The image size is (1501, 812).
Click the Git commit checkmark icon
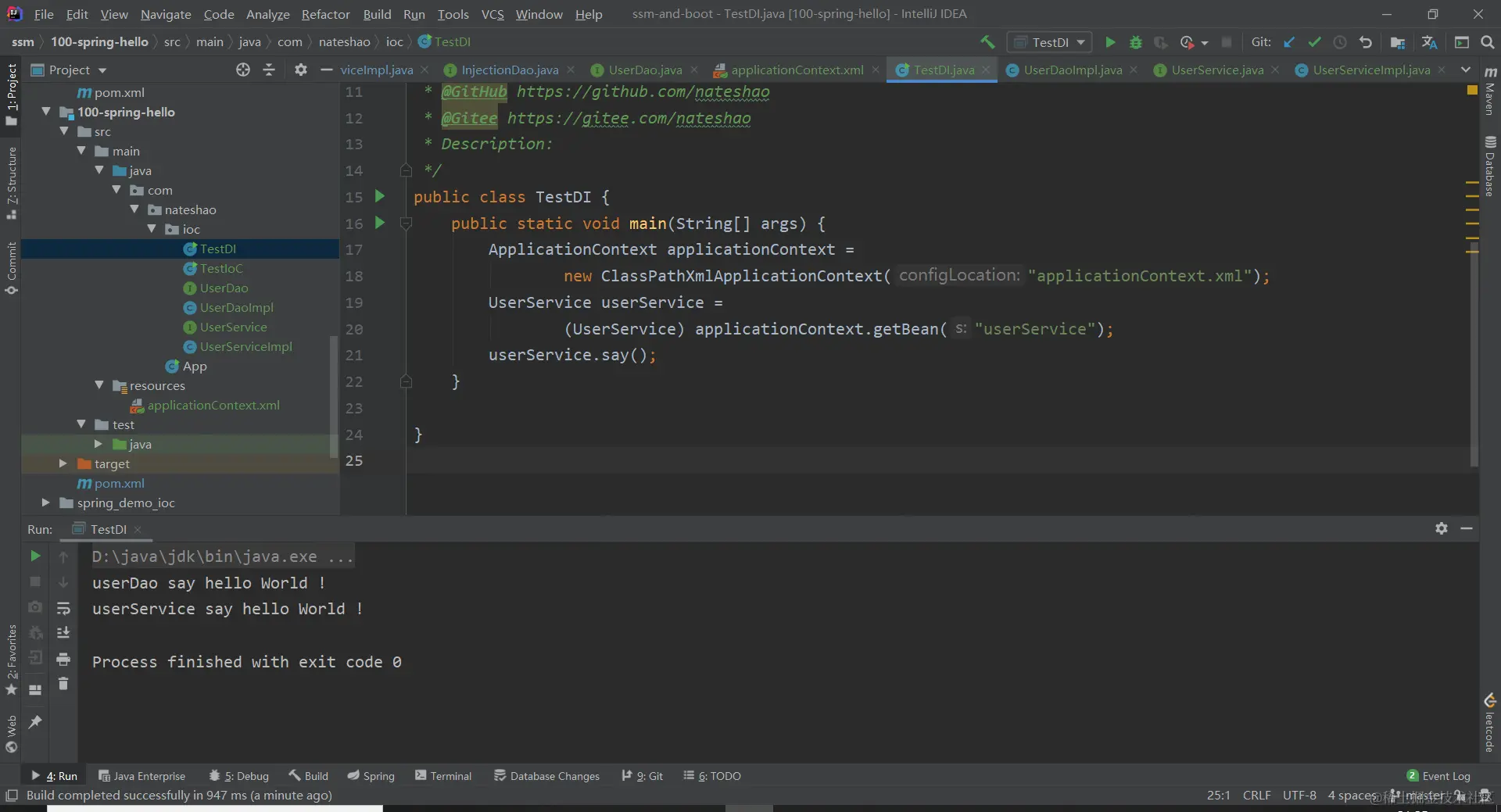1314,42
